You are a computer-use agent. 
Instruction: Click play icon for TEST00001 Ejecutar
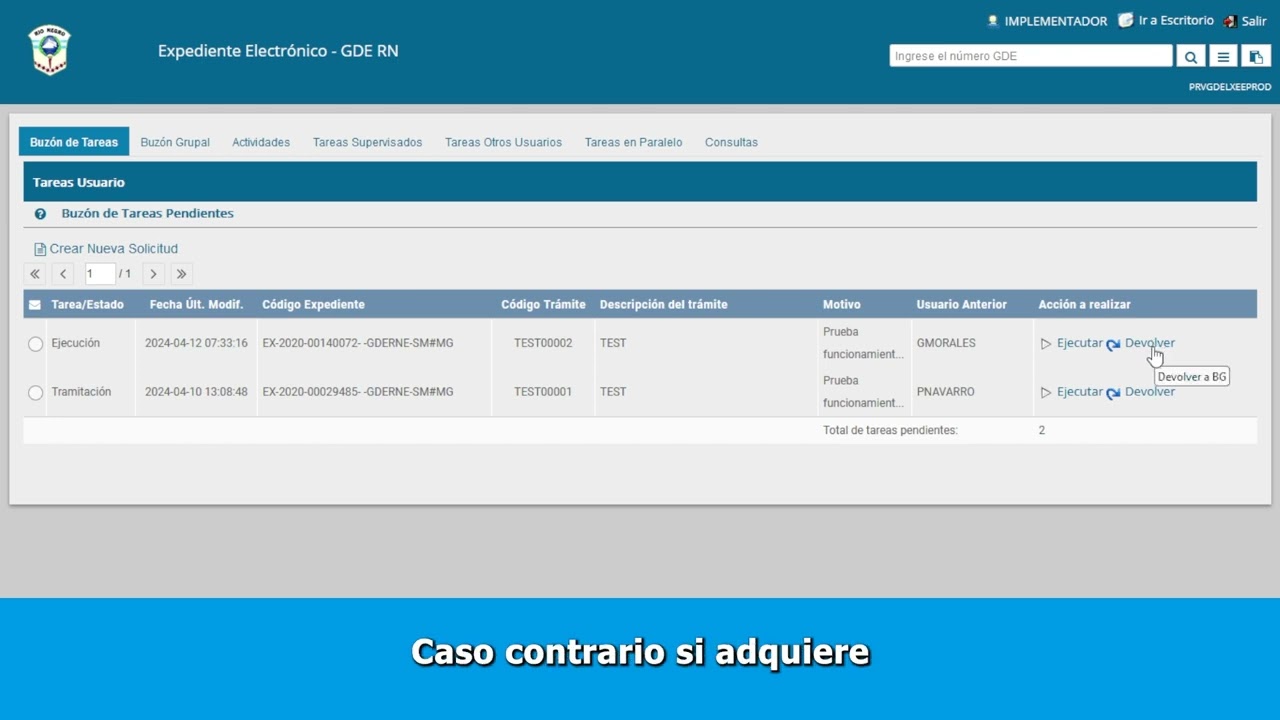pos(1046,393)
